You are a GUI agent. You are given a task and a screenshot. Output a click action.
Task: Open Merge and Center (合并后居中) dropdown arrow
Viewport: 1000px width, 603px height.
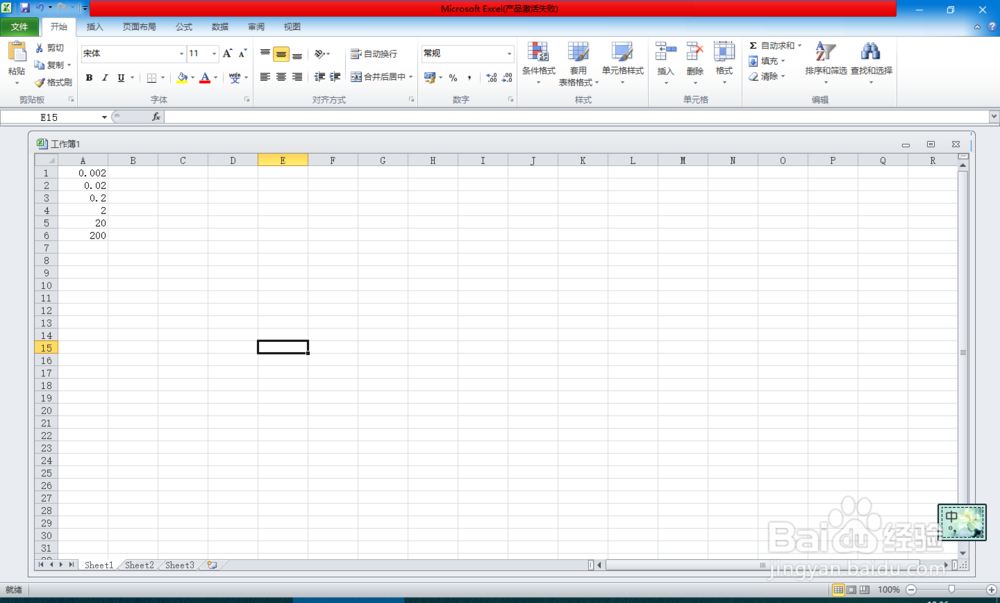[411, 77]
